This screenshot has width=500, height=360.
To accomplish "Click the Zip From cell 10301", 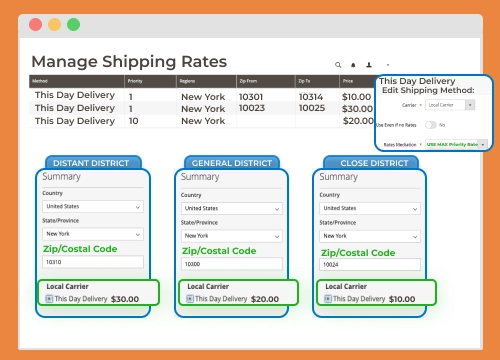I will coord(251,97).
